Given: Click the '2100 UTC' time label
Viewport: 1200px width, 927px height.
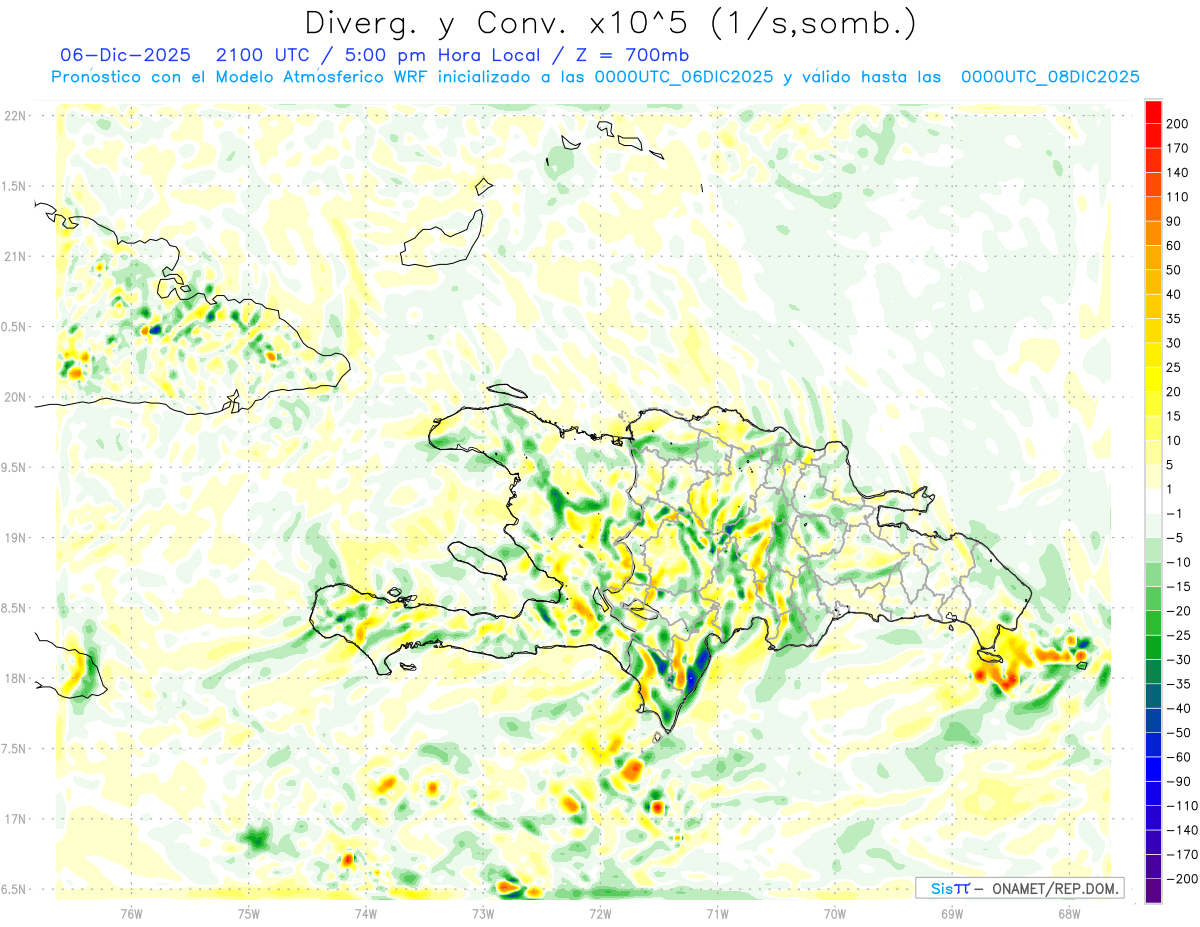Looking at the screenshot, I should pyautogui.click(x=264, y=55).
